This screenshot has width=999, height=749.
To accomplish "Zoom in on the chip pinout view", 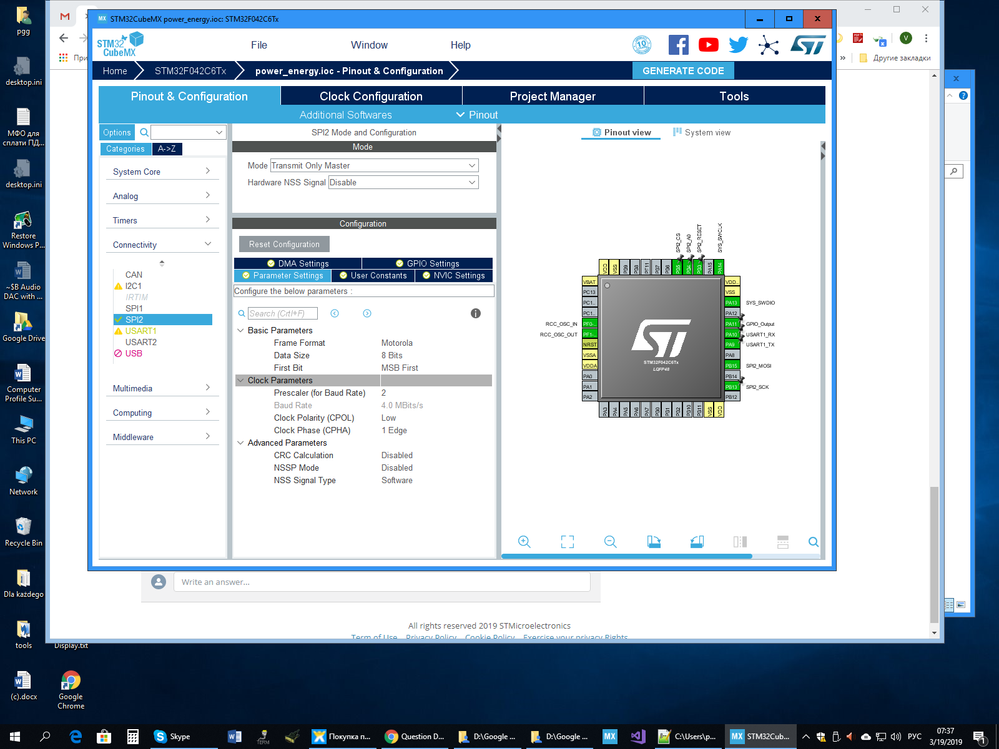I will click(524, 541).
